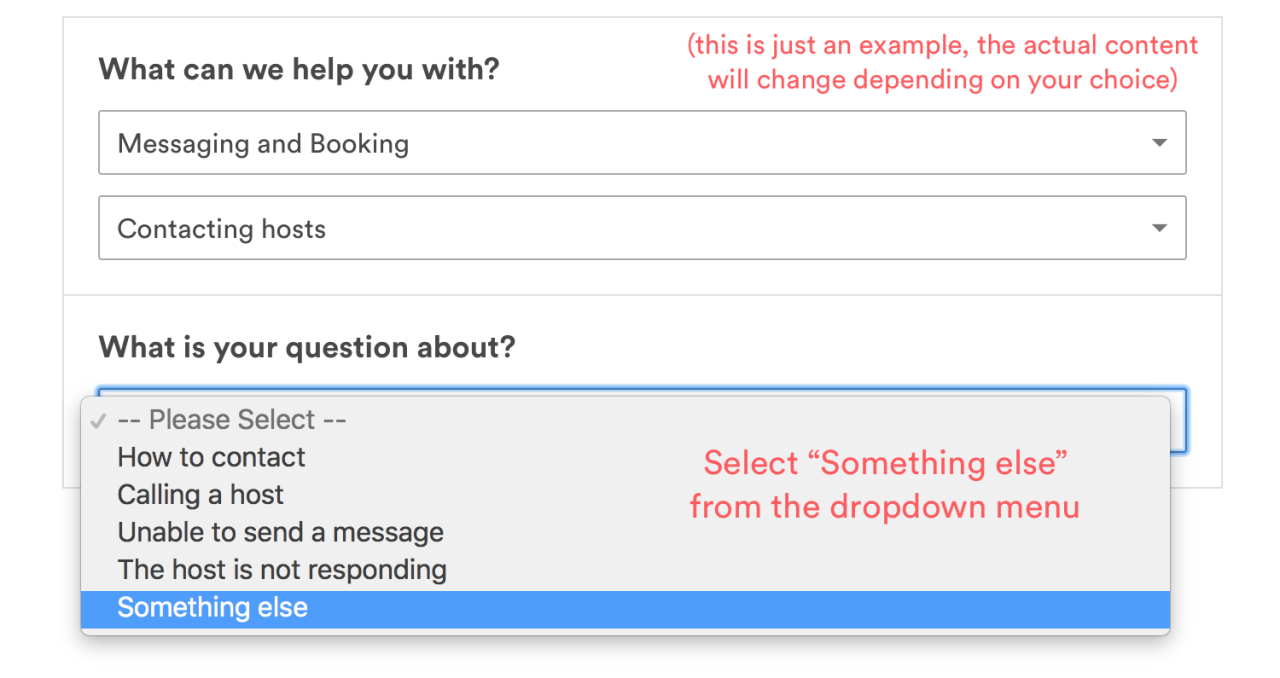Image resolution: width=1280 pixels, height=678 pixels.
Task: Click the What can we help you with heading
Action: (298, 70)
